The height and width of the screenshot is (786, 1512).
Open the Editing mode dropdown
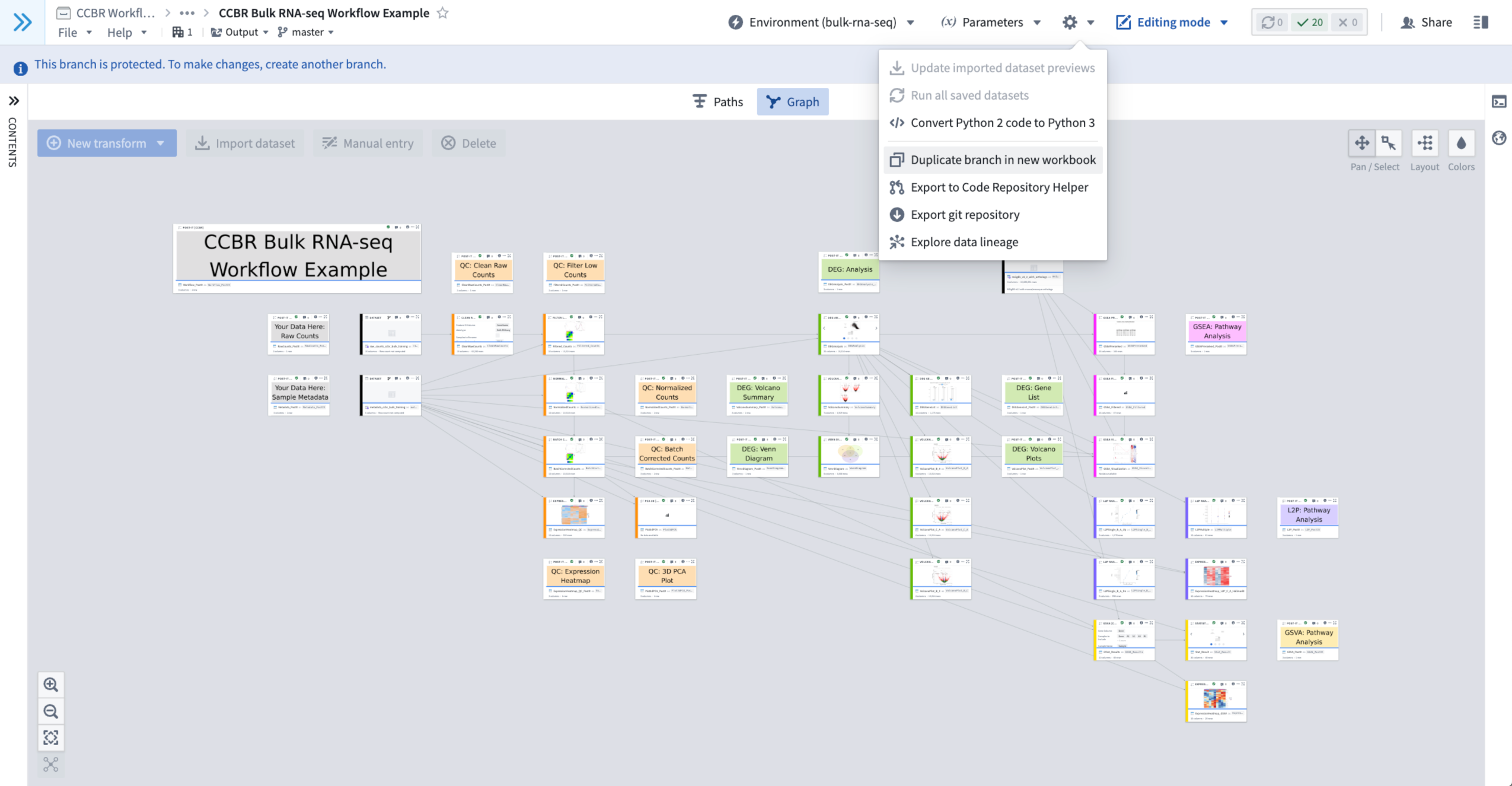click(1172, 23)
